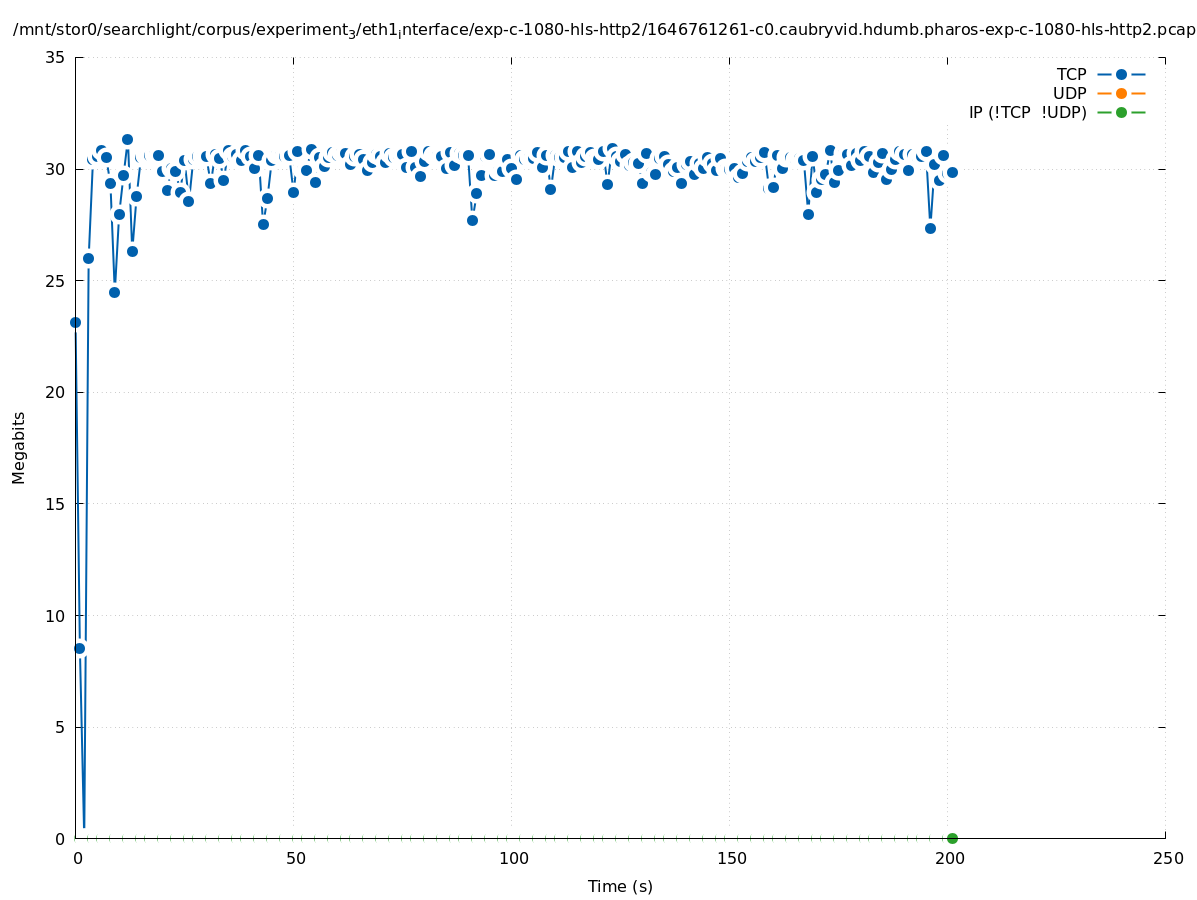Select the green data point at 200 seconds
This screenshot has width=1197, height=900.
(x=952, y=838)
